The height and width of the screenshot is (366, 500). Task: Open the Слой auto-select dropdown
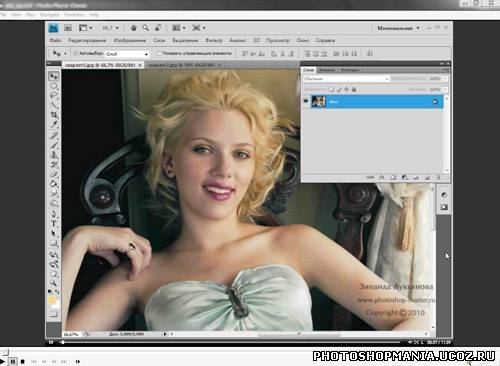point(127,54)
